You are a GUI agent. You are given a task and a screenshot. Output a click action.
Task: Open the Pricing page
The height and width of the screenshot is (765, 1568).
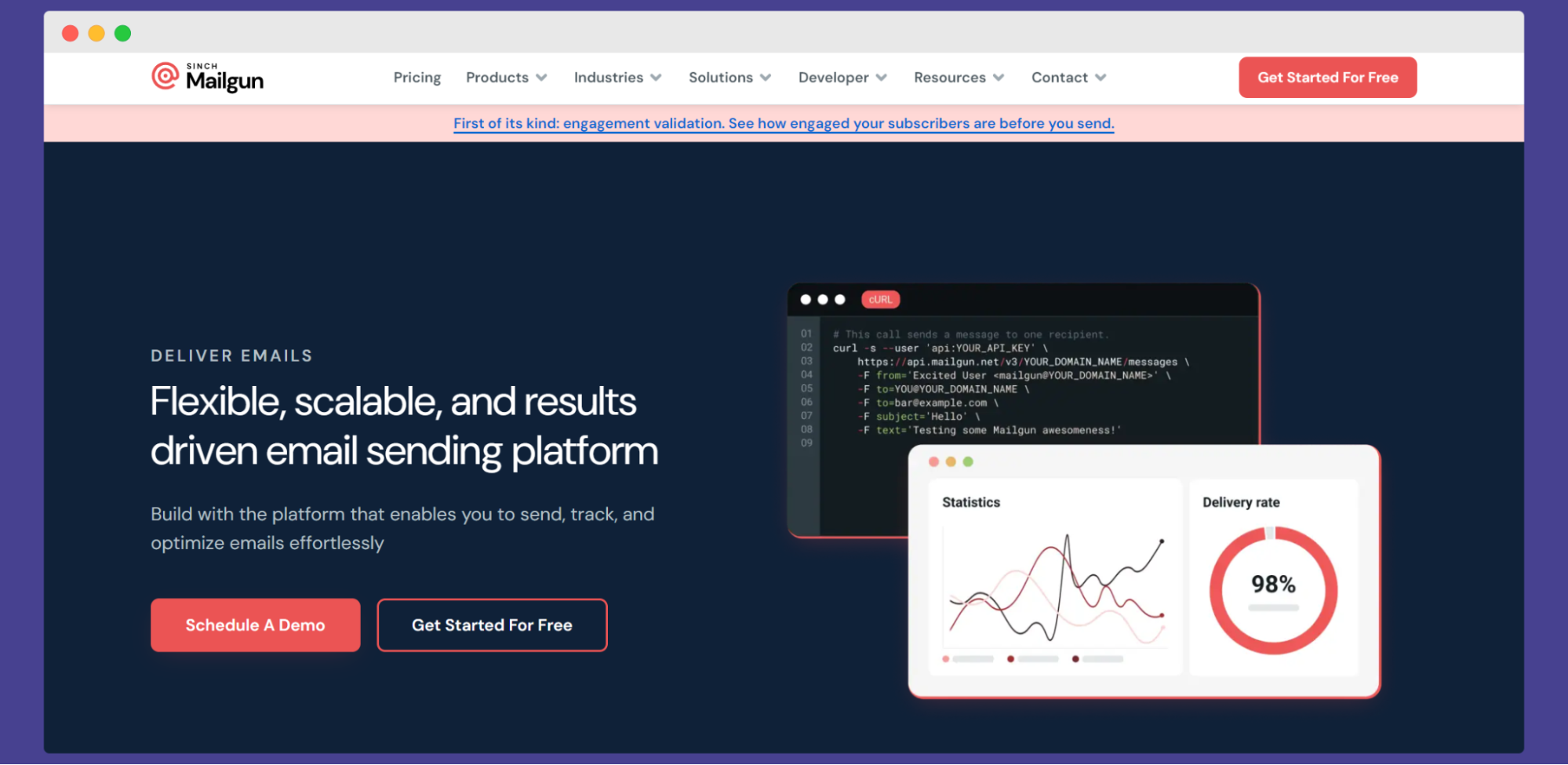point(417,78)
